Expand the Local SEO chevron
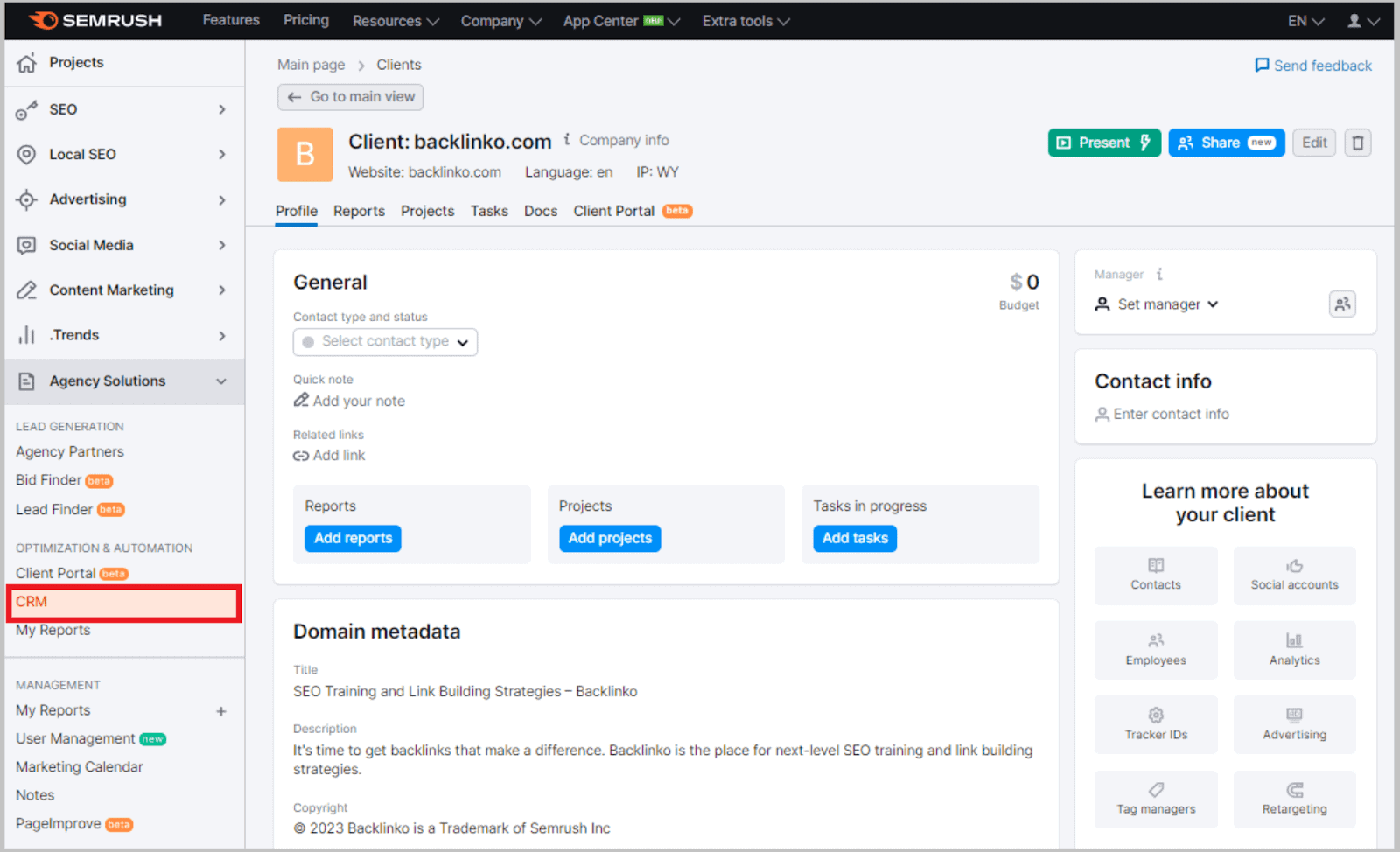This screenshot has width=1400, height=852. [222, 155]
